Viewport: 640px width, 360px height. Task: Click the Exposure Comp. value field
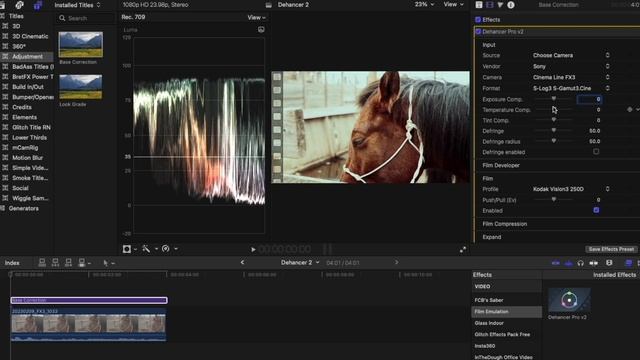(589, 99)
